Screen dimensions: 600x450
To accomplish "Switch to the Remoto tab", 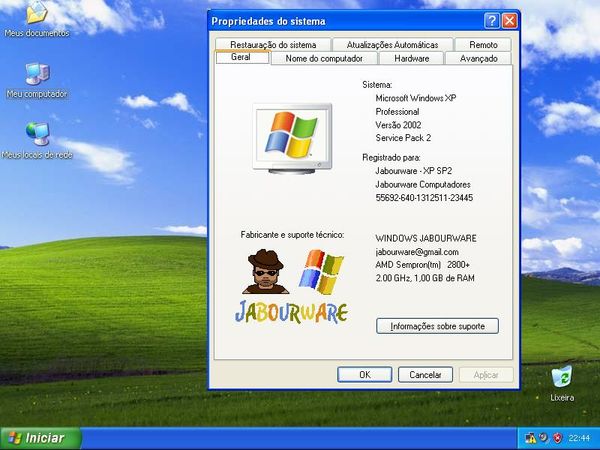I will (x=483, y=45).
